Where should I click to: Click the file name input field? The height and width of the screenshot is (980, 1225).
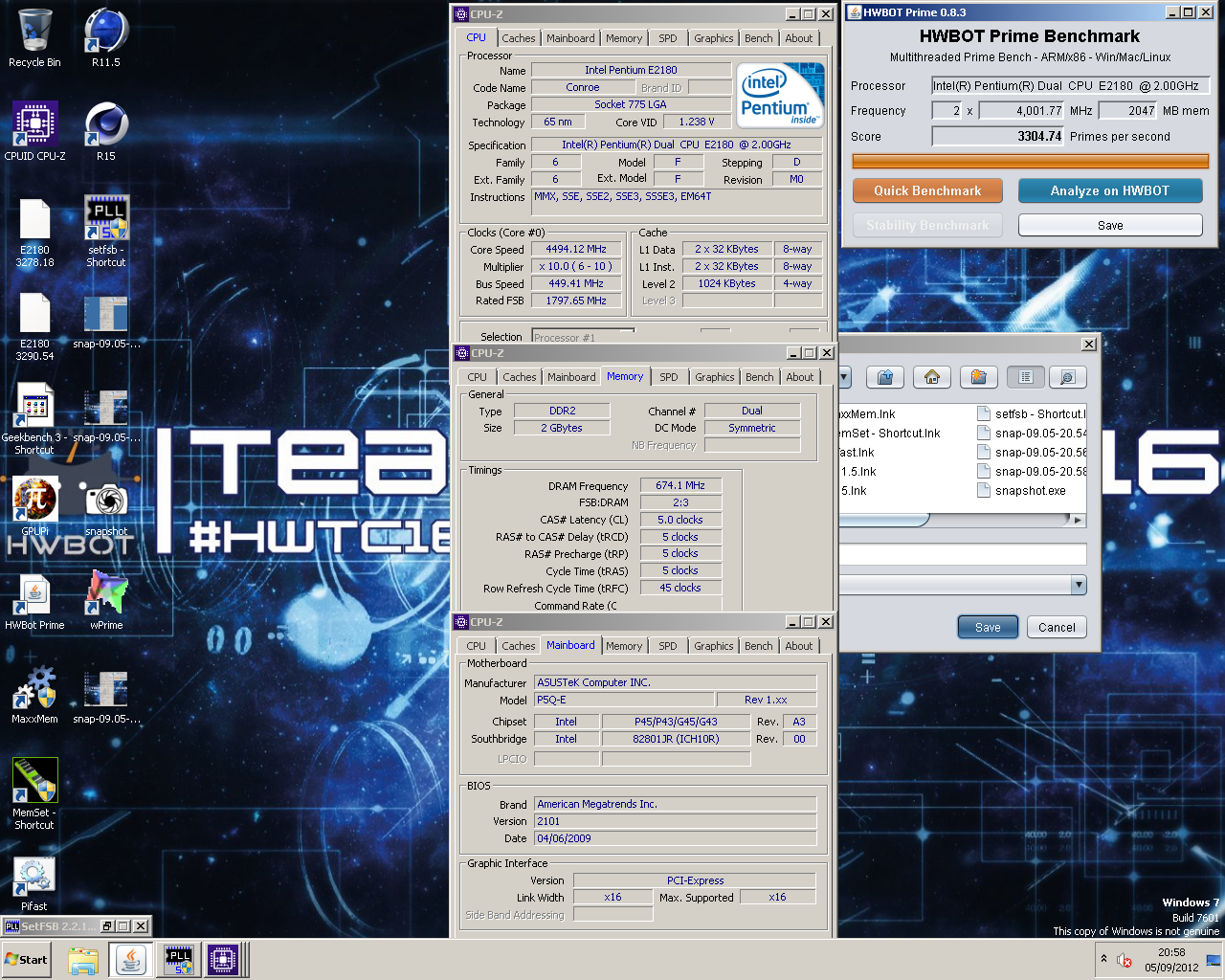963,554
